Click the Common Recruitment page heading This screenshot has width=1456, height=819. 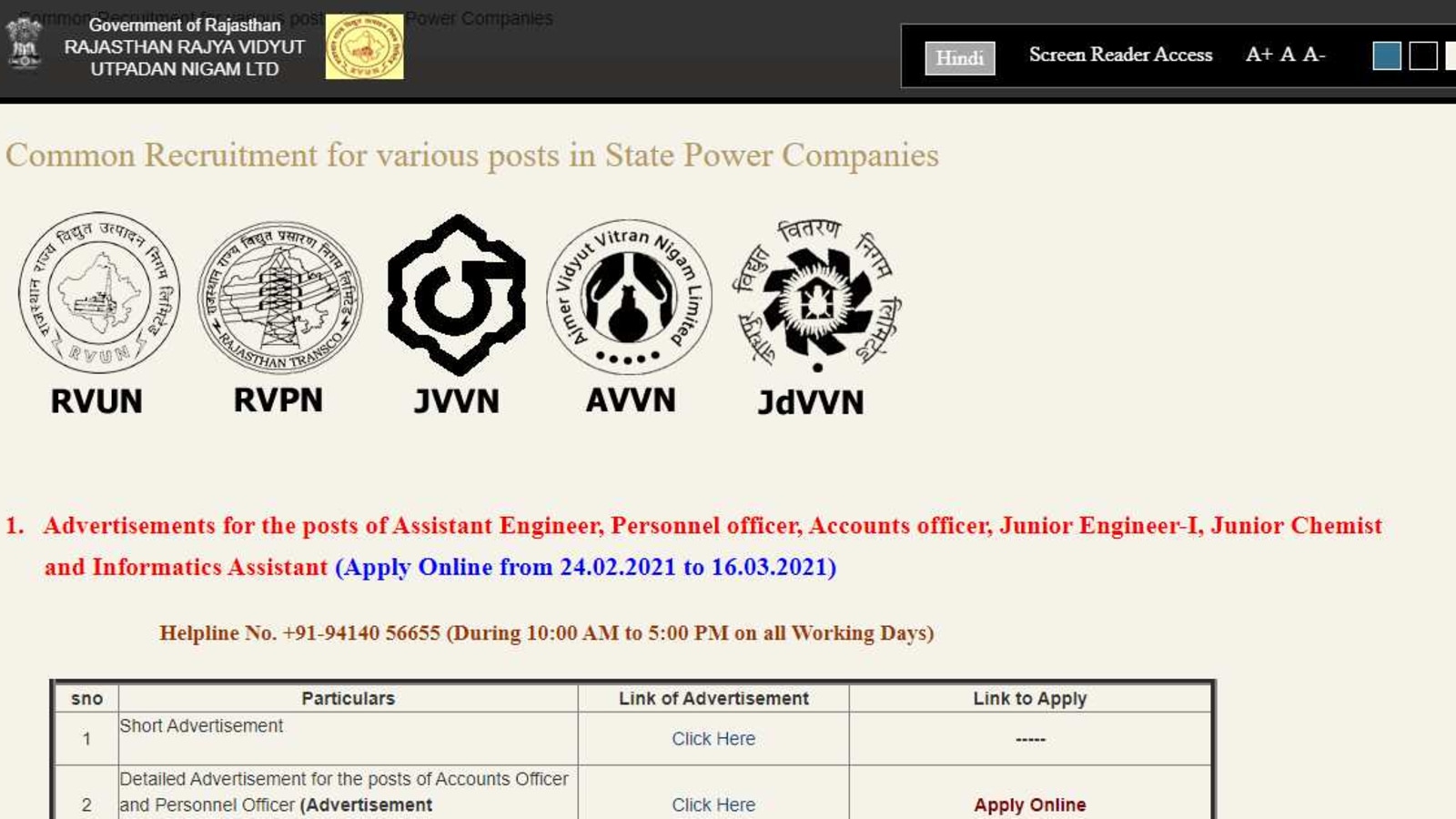pyautogui.click(x=471, y=155)
